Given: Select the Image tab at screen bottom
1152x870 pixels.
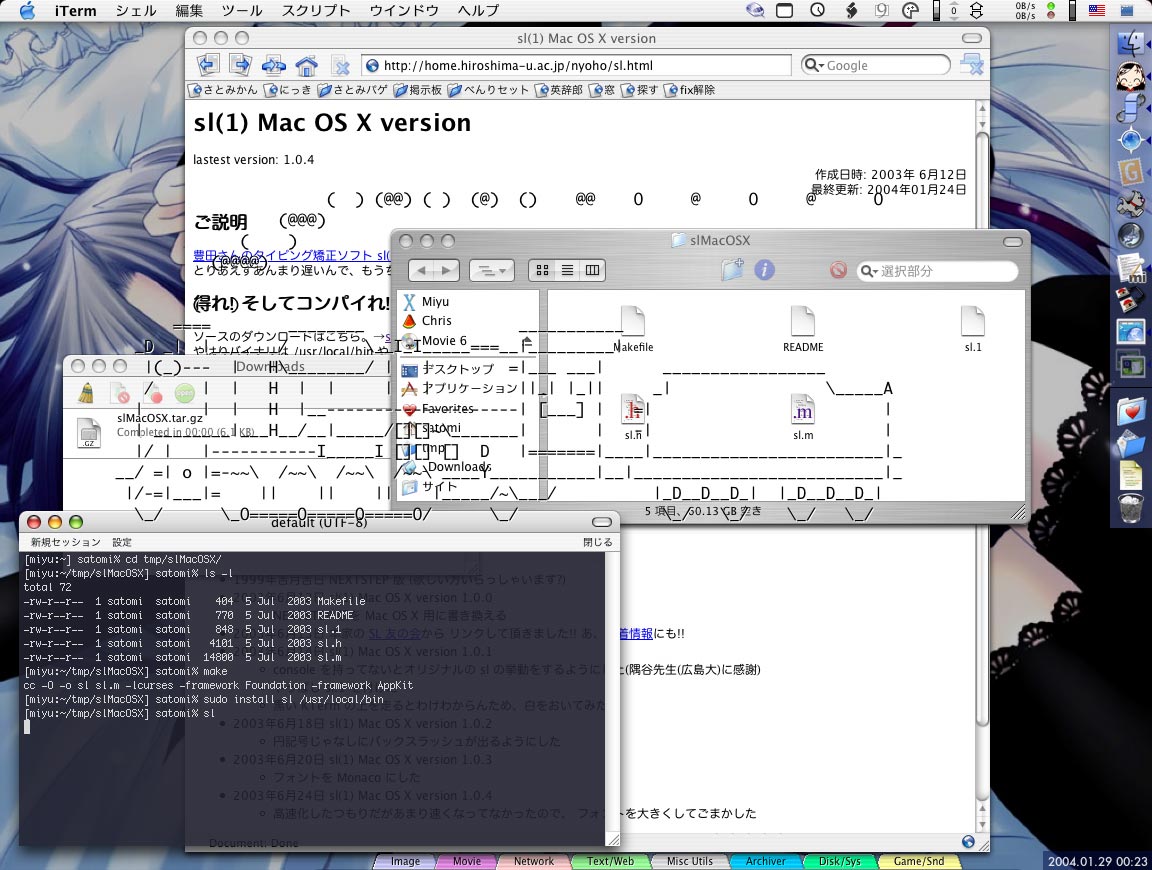Looking at the screenshot, I should pos(405,861).
